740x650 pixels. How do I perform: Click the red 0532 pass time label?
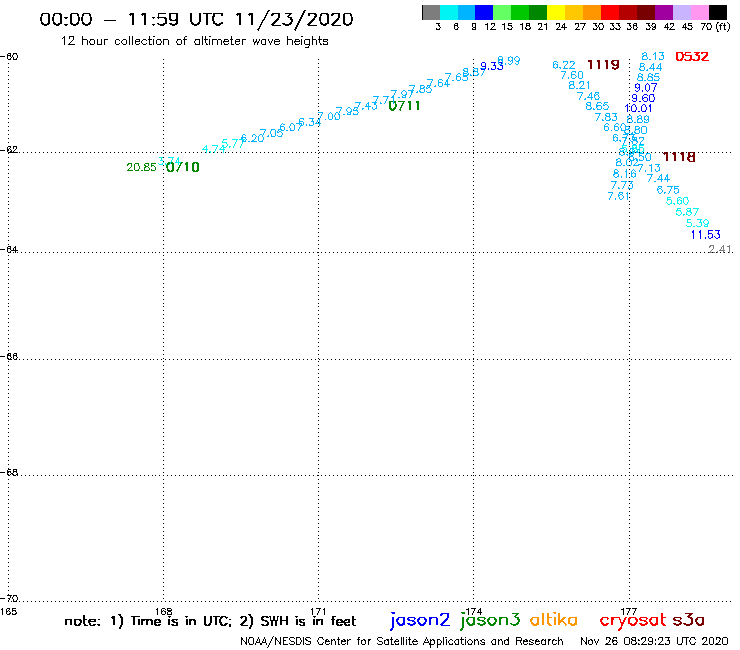(692, 57)
